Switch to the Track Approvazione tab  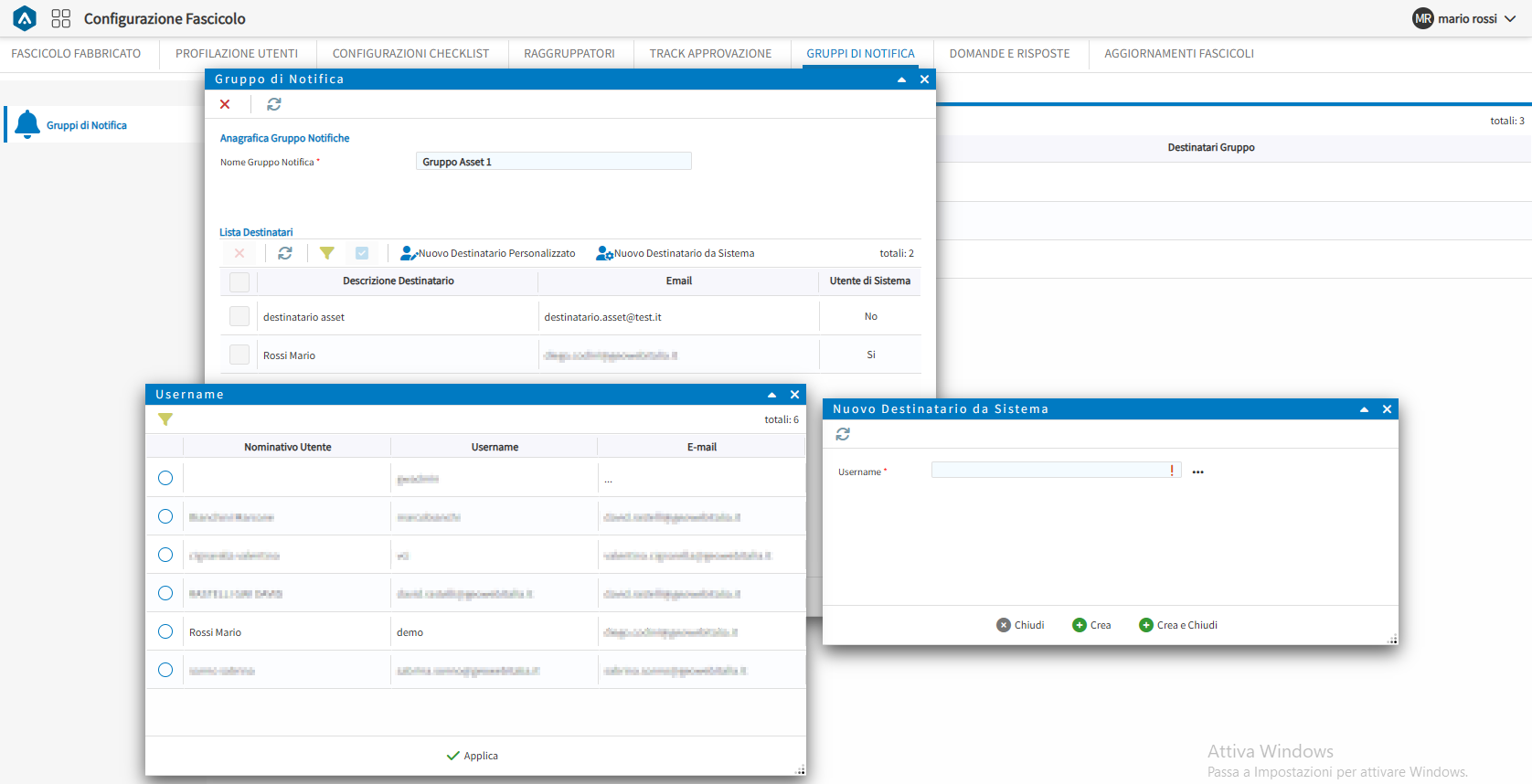(x=710, y=54)
